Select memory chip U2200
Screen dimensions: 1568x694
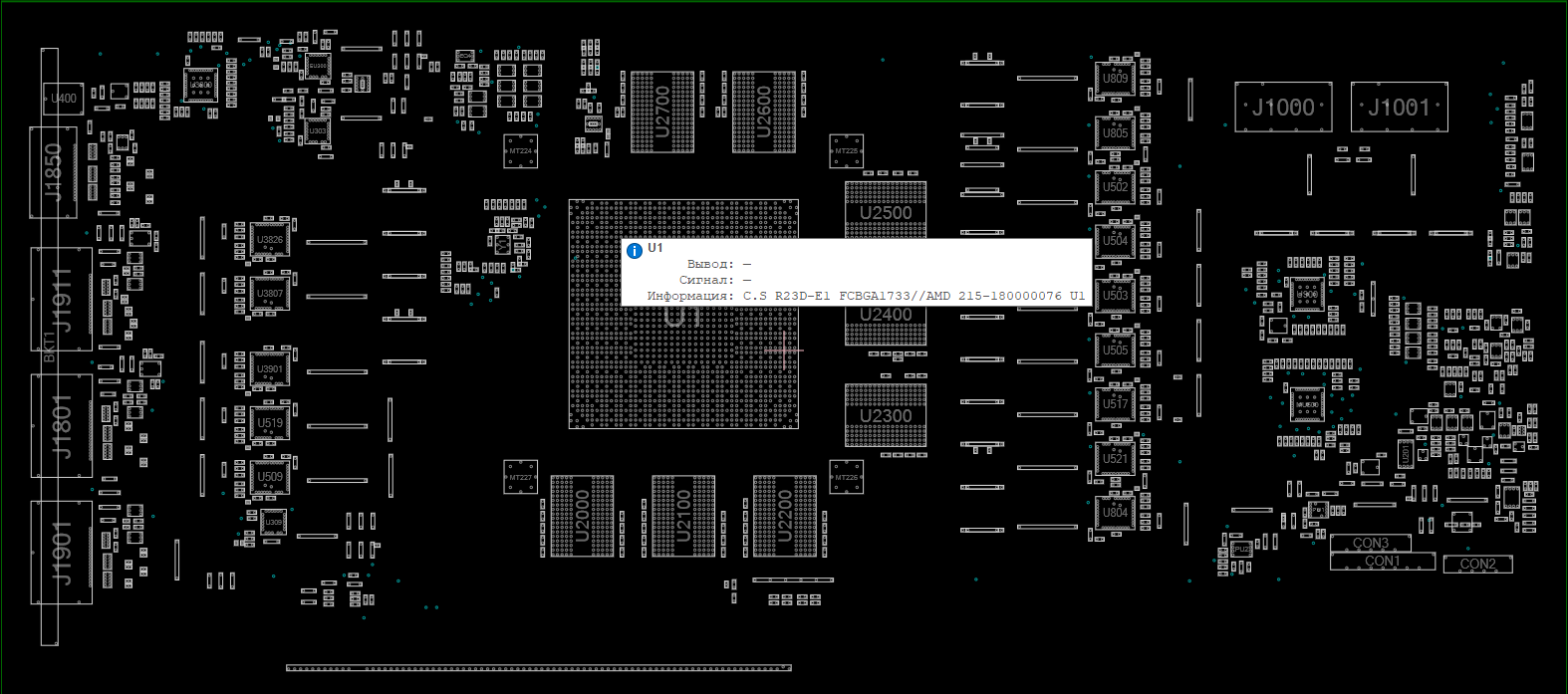(785, 516)
